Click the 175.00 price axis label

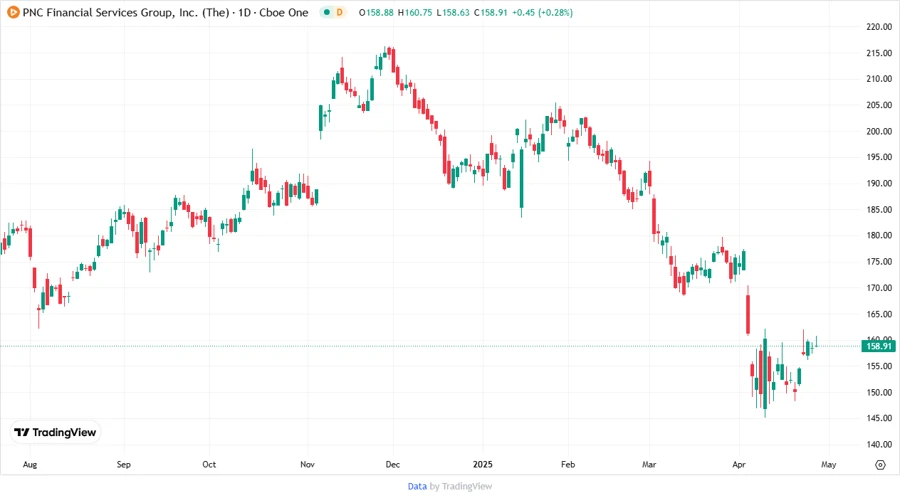[879, 262]
